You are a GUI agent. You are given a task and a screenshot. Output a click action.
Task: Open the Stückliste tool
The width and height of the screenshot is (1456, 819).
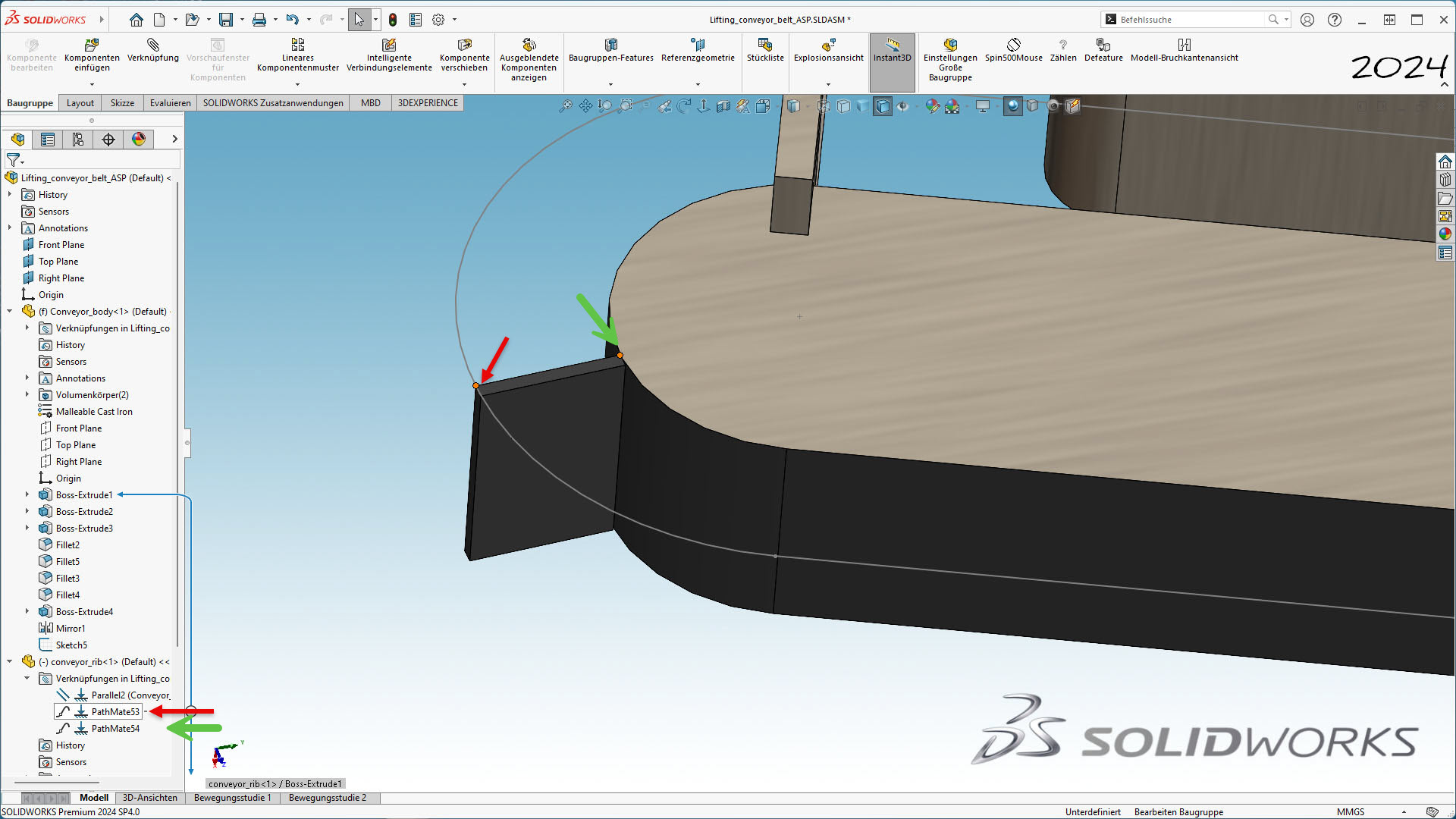(765, 51)
